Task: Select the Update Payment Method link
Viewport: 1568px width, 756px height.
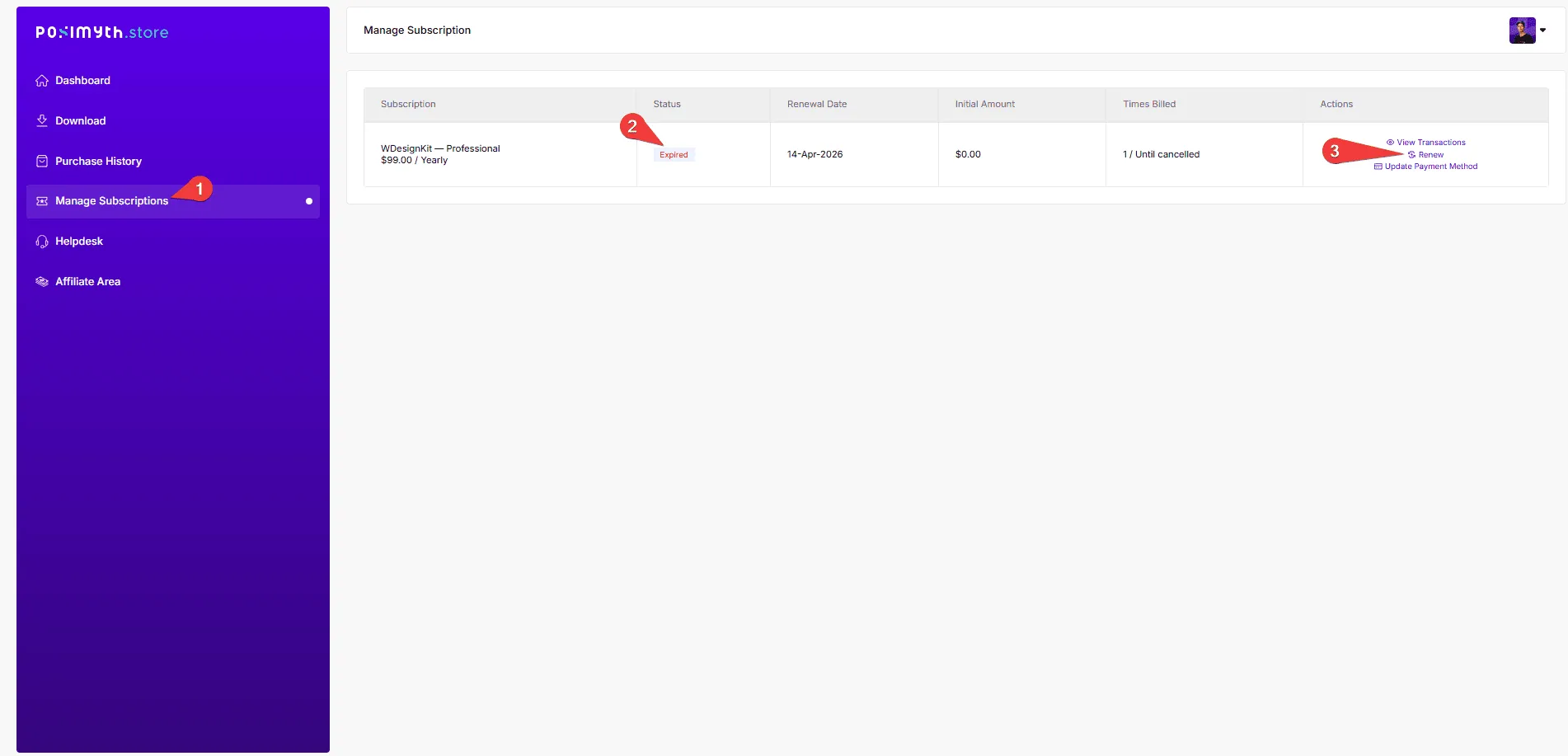Action: (x=1431, y=167)
